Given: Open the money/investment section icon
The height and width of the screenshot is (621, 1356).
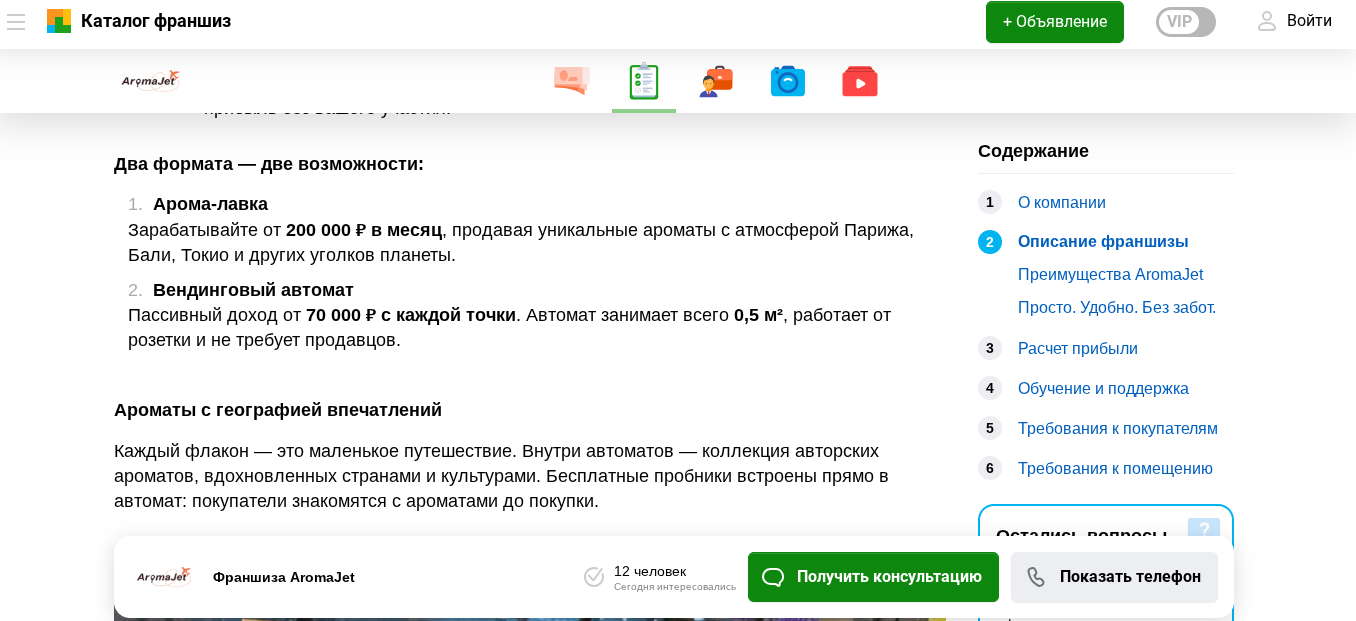Looking at the screenshot, I should (x=572, y=81).
